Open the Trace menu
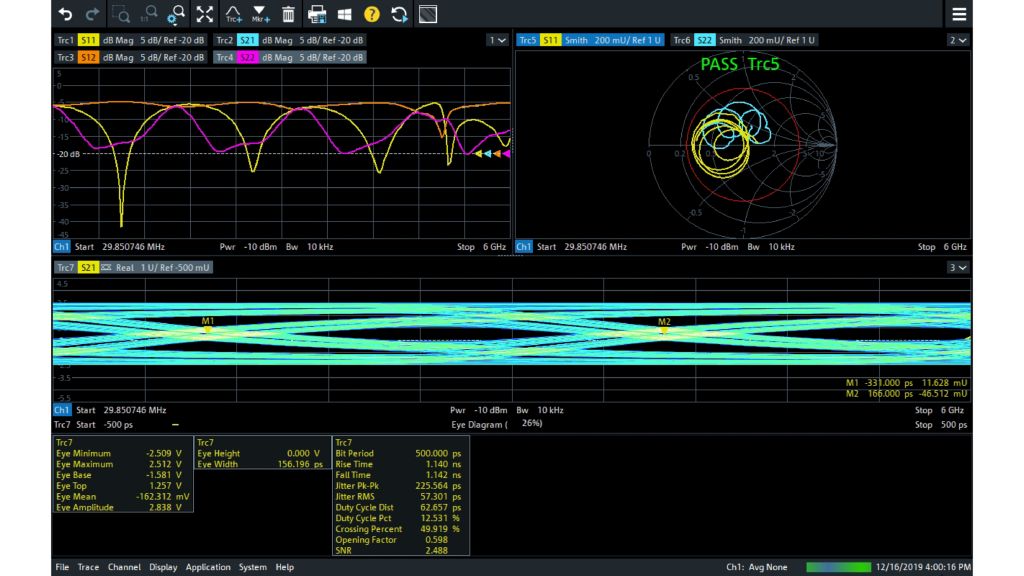 coord(88,567)
